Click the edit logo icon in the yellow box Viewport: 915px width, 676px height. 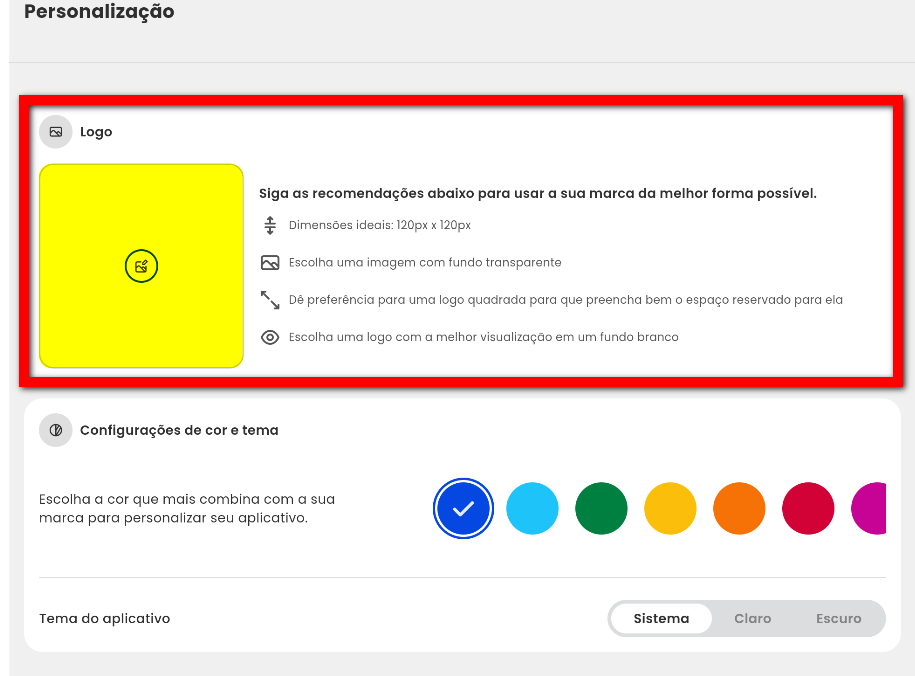(142, 266)
